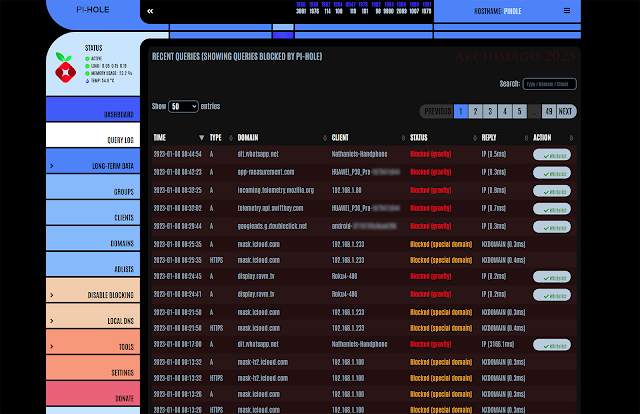640x414 pixels.
Task: Expand the Long-Term Data menu
Action: coord(93,161)
